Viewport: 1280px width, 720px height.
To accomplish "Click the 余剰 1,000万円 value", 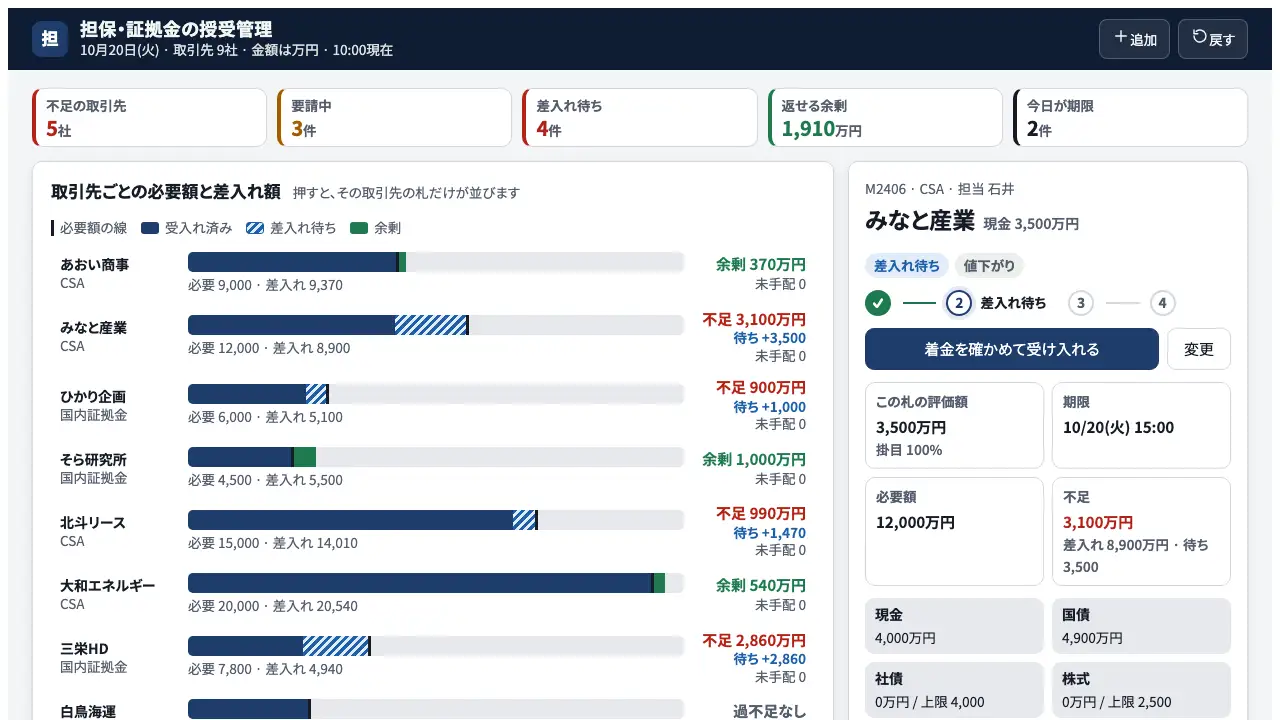I will [754, 460].
